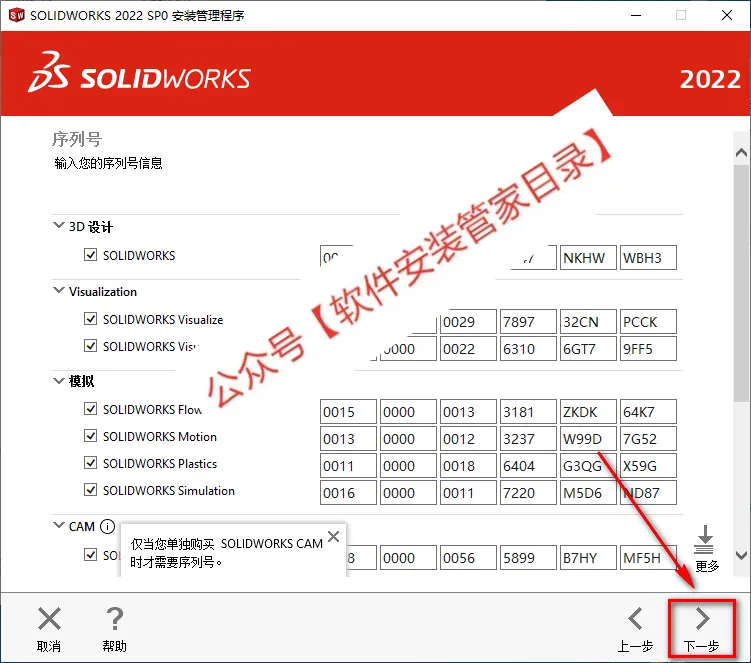Collapse the 模拟 section
The height and width of the screenshot is (663, 751).
58,381
